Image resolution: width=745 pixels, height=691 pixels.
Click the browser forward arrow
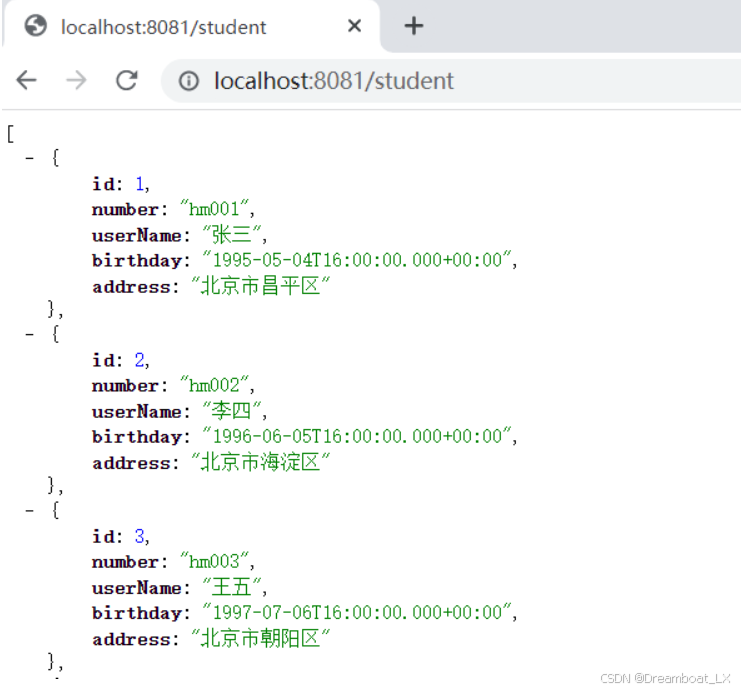point(76,80)
